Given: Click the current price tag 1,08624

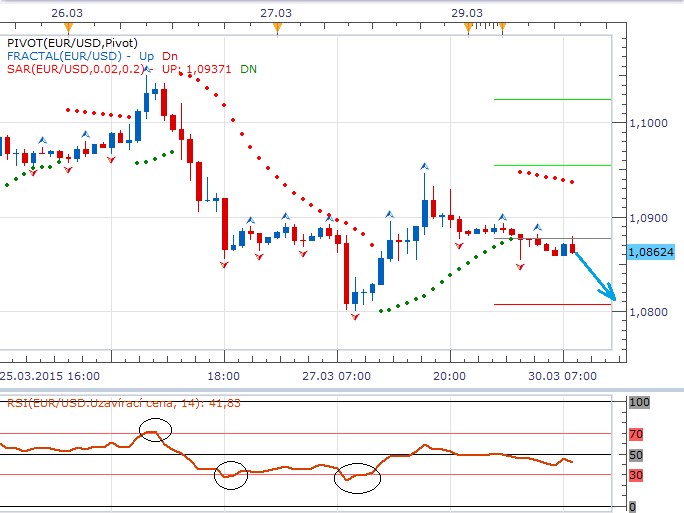Looking at the screenshot, I should (x=650, y=253).
